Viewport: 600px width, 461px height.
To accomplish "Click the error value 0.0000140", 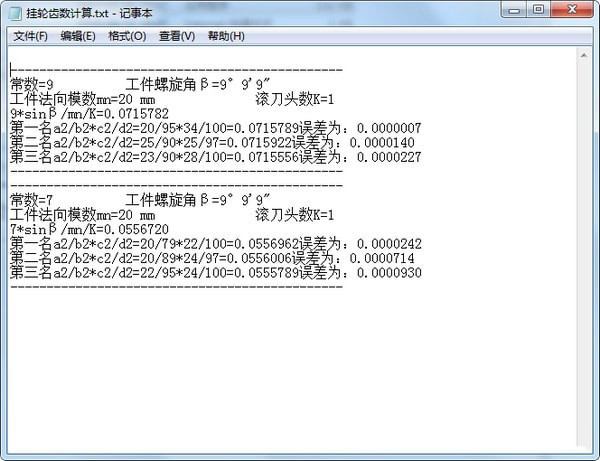I will (x=382, y=143).
